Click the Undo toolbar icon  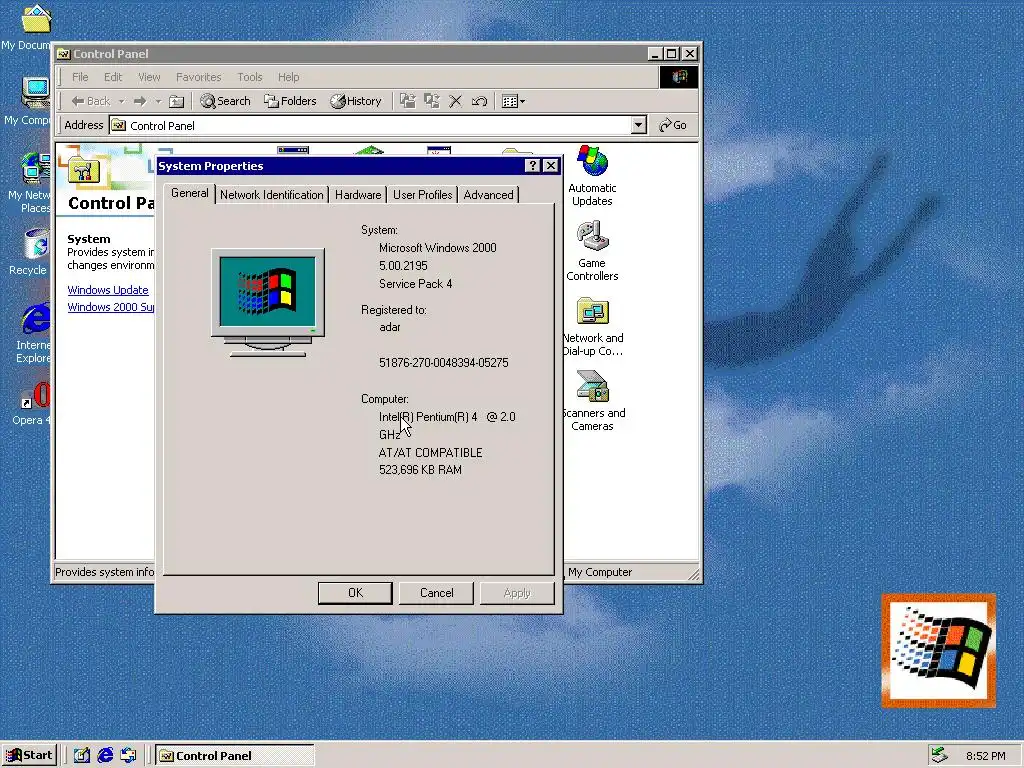pyautogui.click(x=479, y=101)
